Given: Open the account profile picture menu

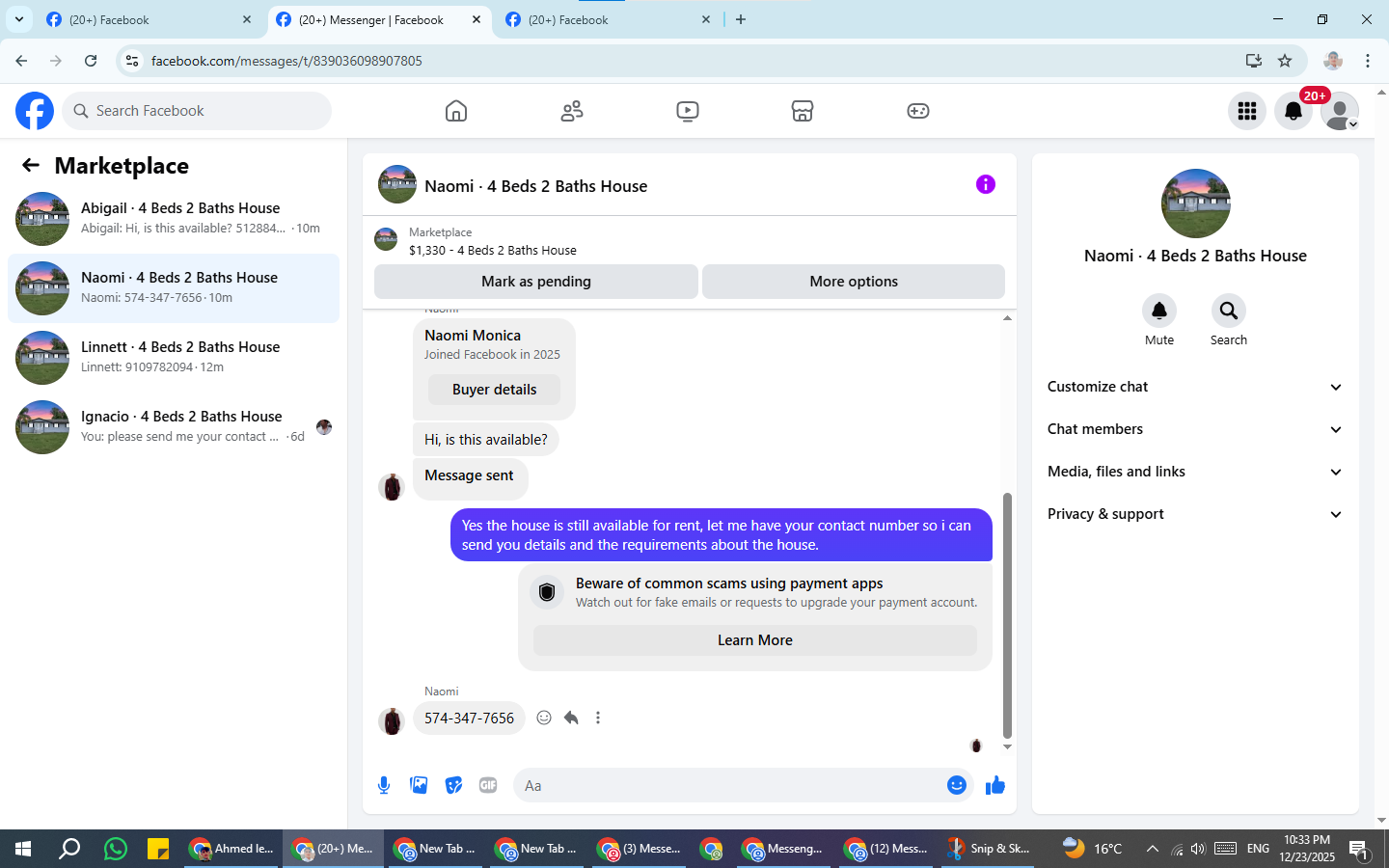Looking at the screenshot, I should (1340, 111).
